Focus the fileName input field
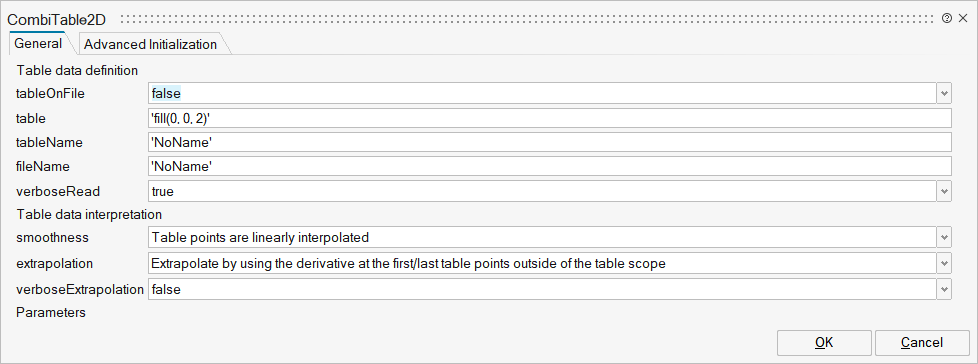The width and height of the screenshot is (978, 364). pyautogui.click(x=550, y=166)
